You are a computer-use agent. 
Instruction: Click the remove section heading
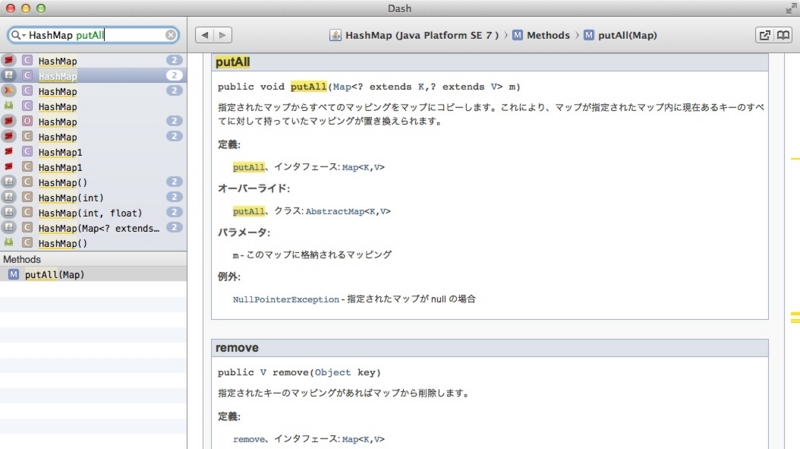click(x=237, y=347)
